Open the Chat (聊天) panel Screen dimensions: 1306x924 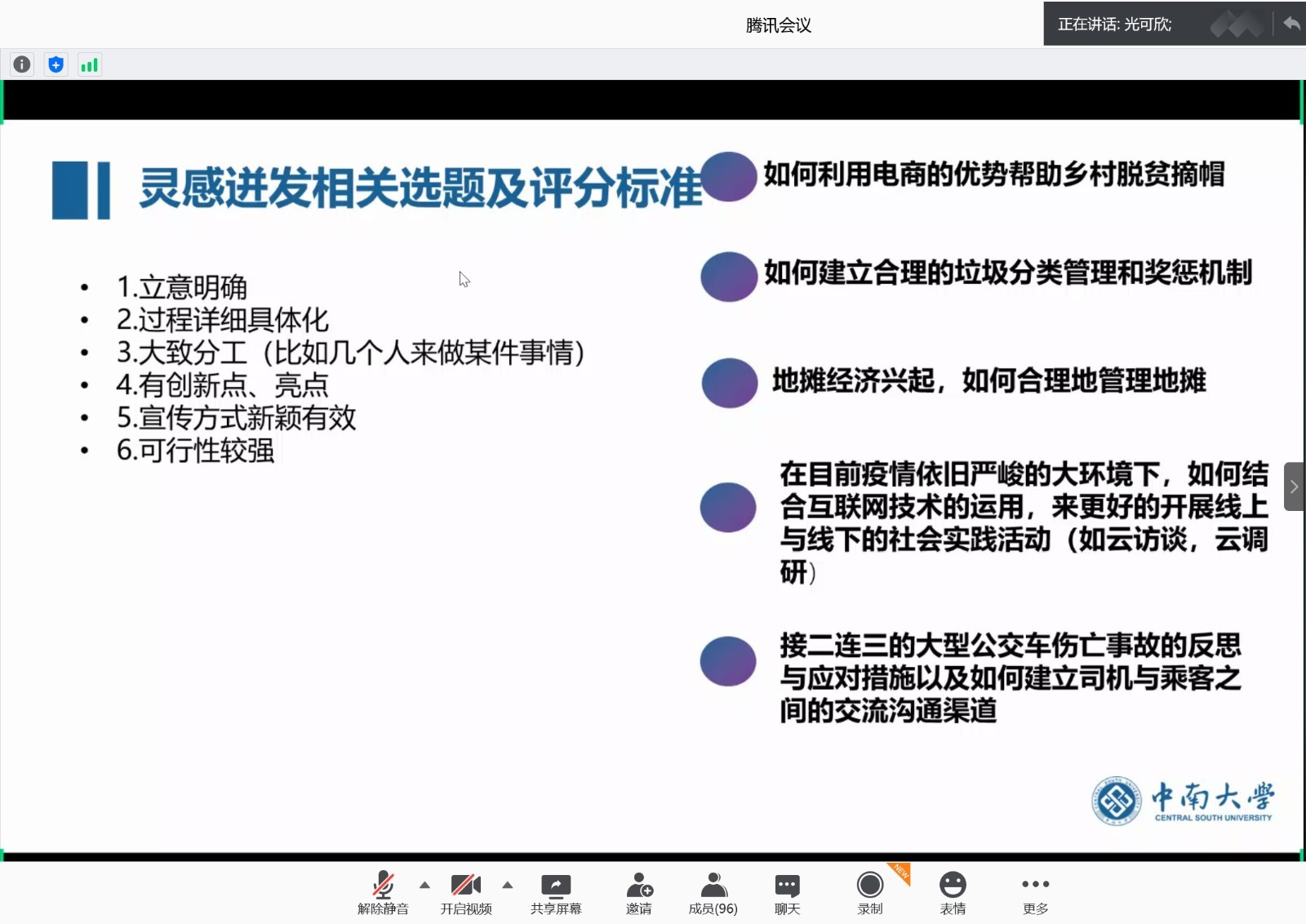[x=787, y=893]
